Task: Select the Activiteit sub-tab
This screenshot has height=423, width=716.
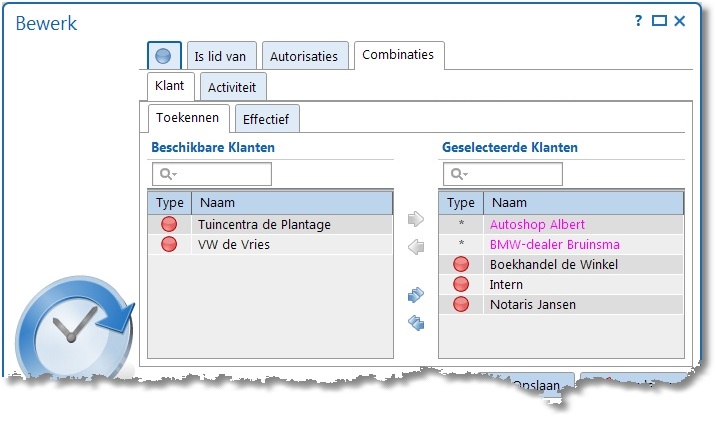Action: [x=233, y=87]
